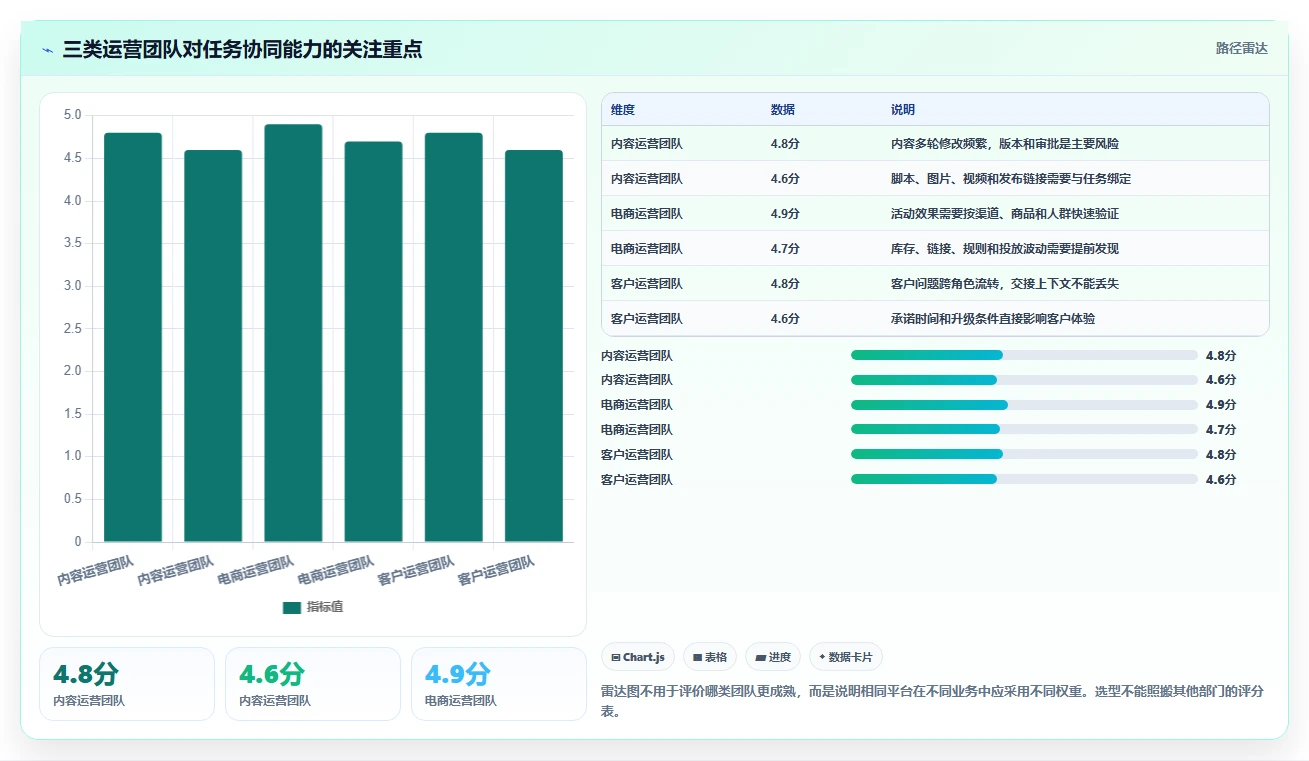This screenshot has height=761, width=1309.
Task: Click the 客户运营团队 chart bar reaching 4.8
Action: 453,337
